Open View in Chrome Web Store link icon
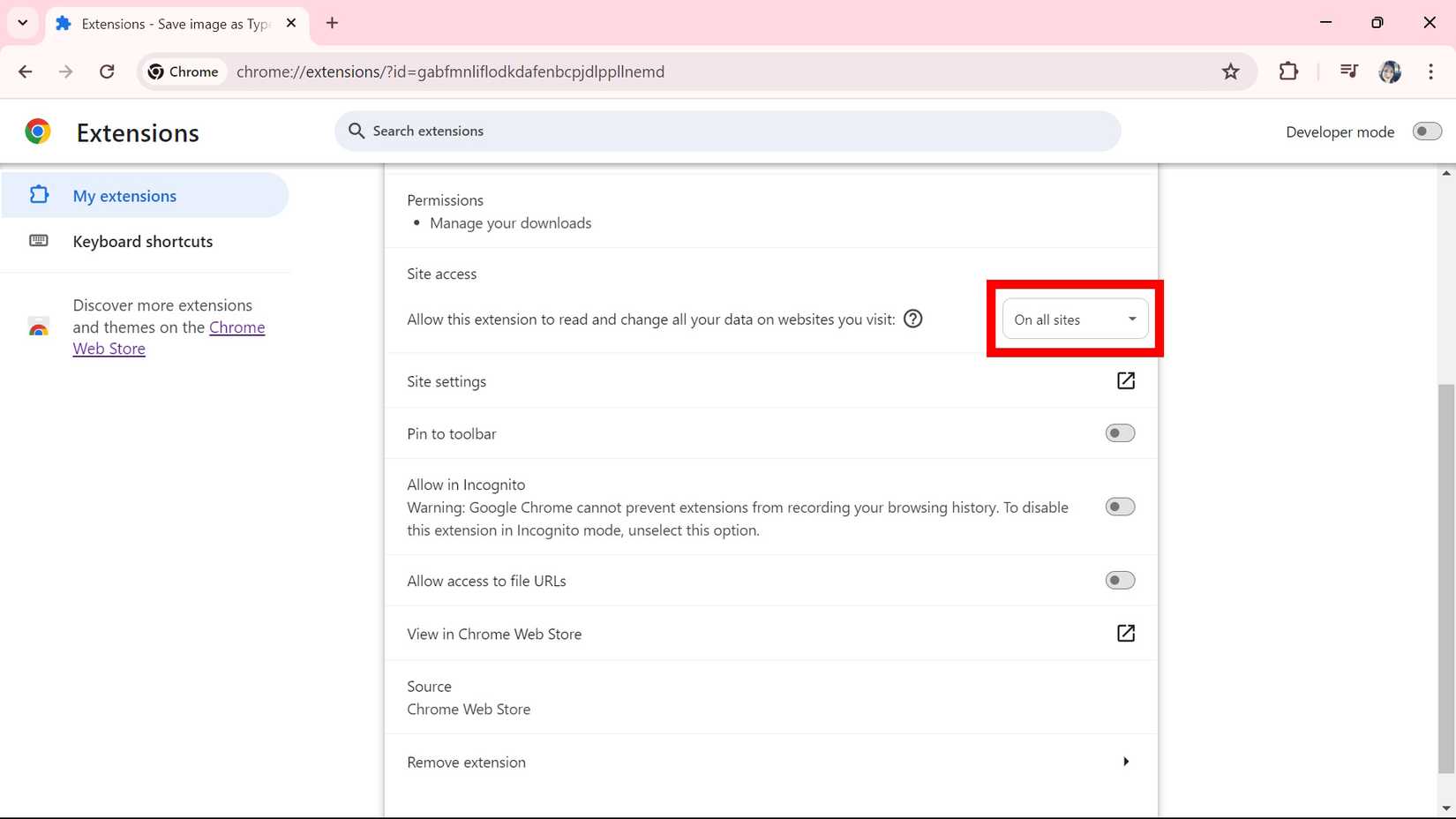This screenshot has width=1456, height=819. [x=1126, y=633]
